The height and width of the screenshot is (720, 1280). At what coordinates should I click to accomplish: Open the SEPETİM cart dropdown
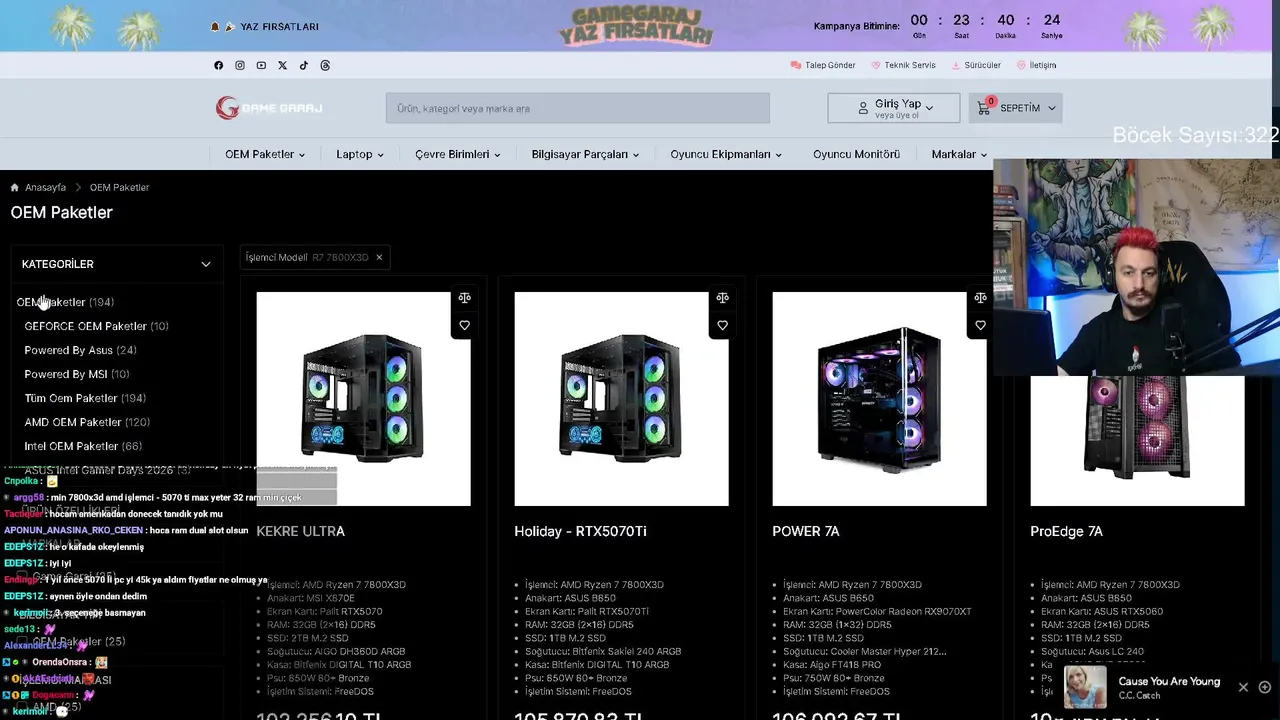coord(1015,108)
